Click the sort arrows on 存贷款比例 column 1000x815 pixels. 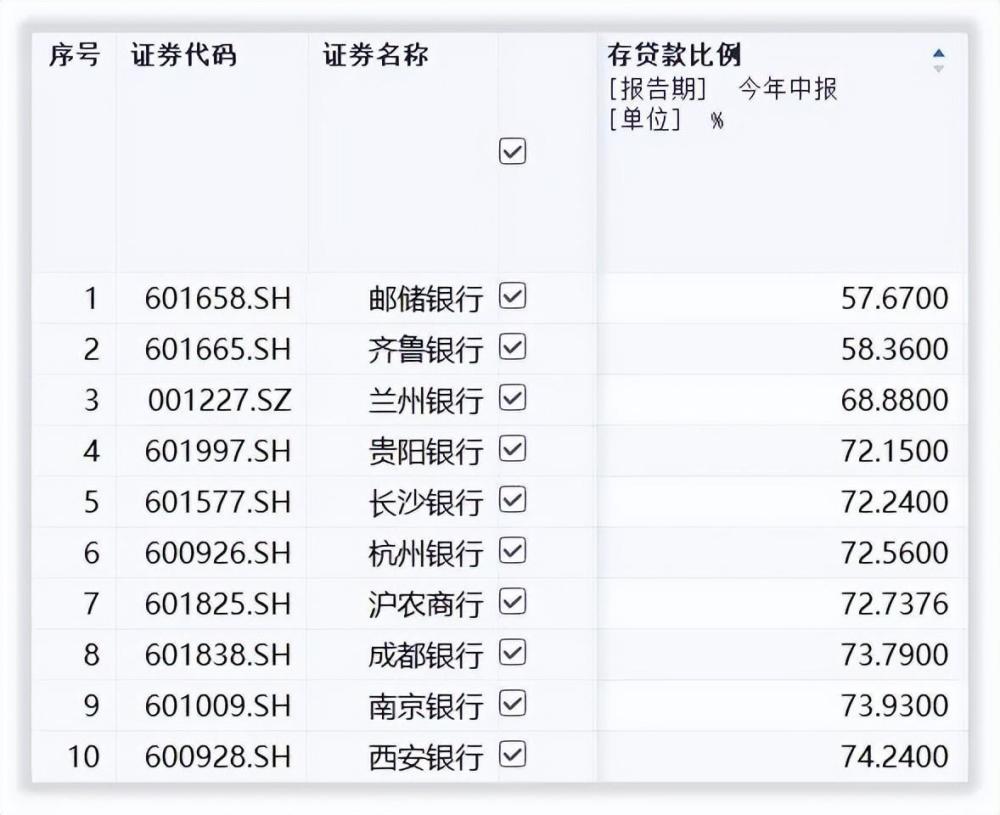pos(938,60)
